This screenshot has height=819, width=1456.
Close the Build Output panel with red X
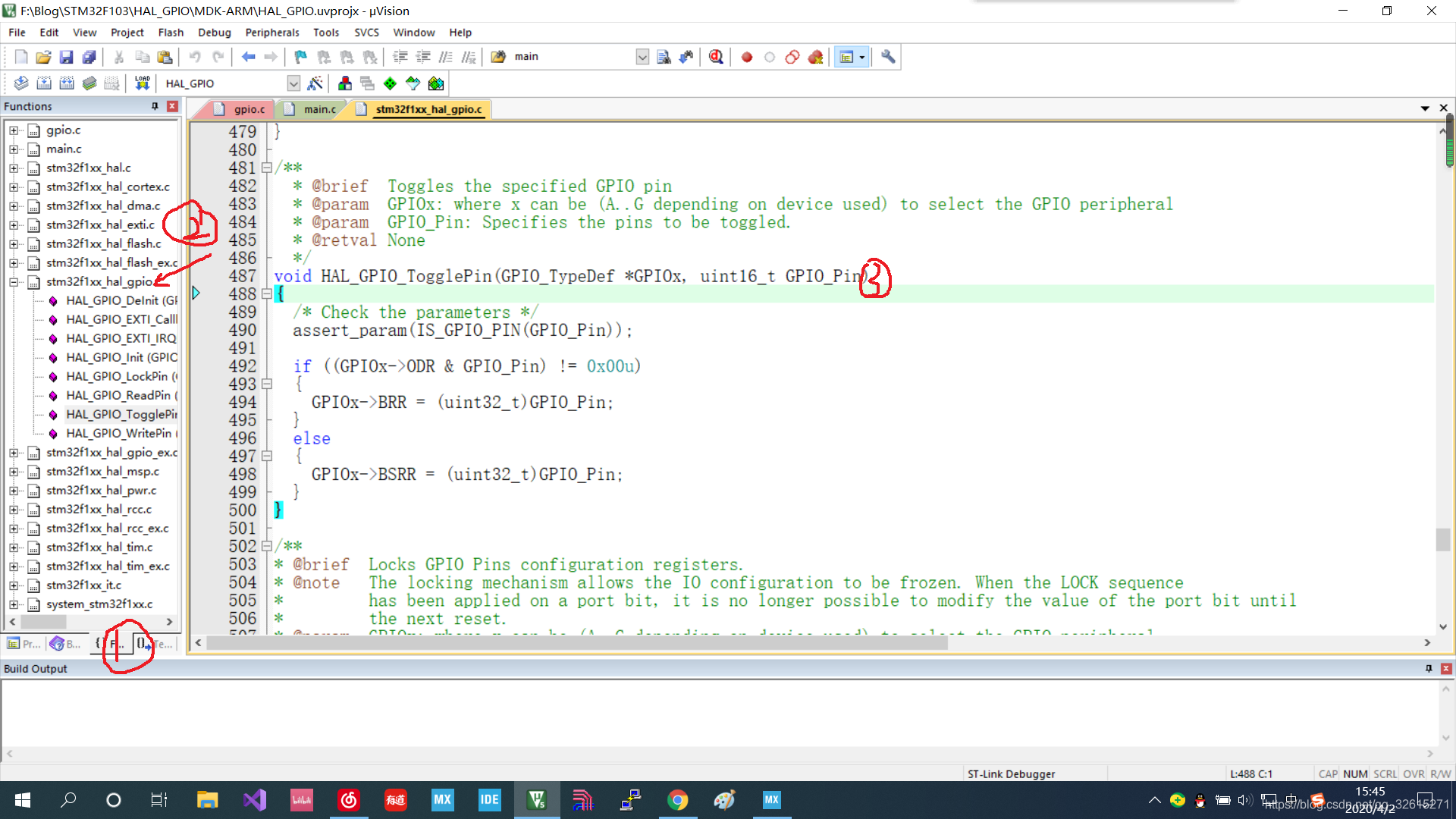click(1446, 668)
